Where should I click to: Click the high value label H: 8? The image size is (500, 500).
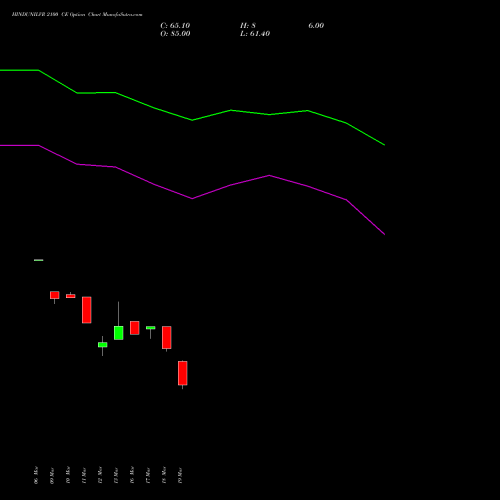point(248,26)
